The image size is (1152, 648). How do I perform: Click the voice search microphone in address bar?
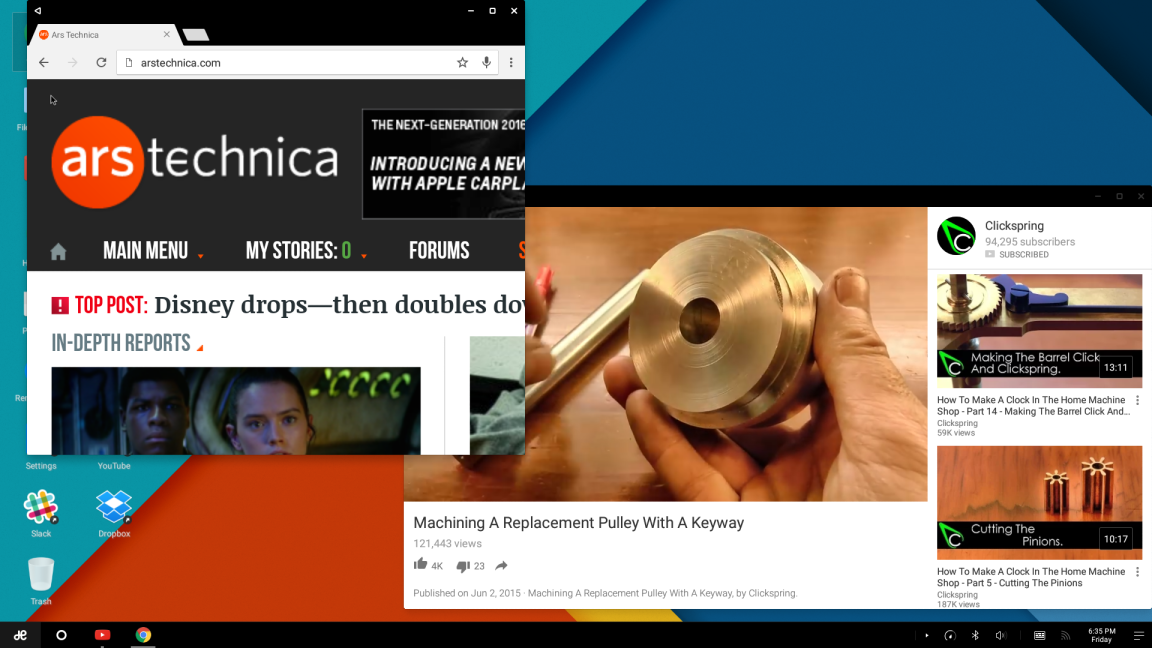[486, 62]
